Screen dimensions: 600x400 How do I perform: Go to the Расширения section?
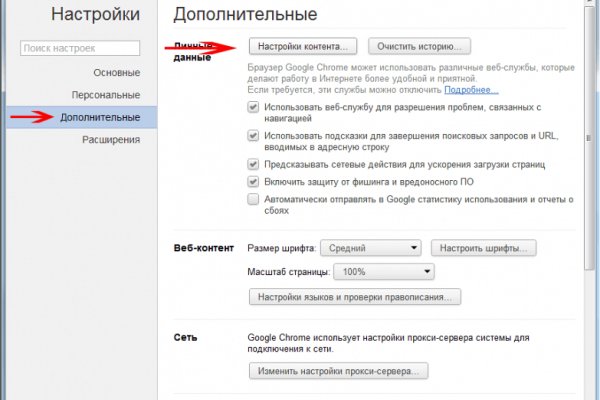click(x=111, y=140)
